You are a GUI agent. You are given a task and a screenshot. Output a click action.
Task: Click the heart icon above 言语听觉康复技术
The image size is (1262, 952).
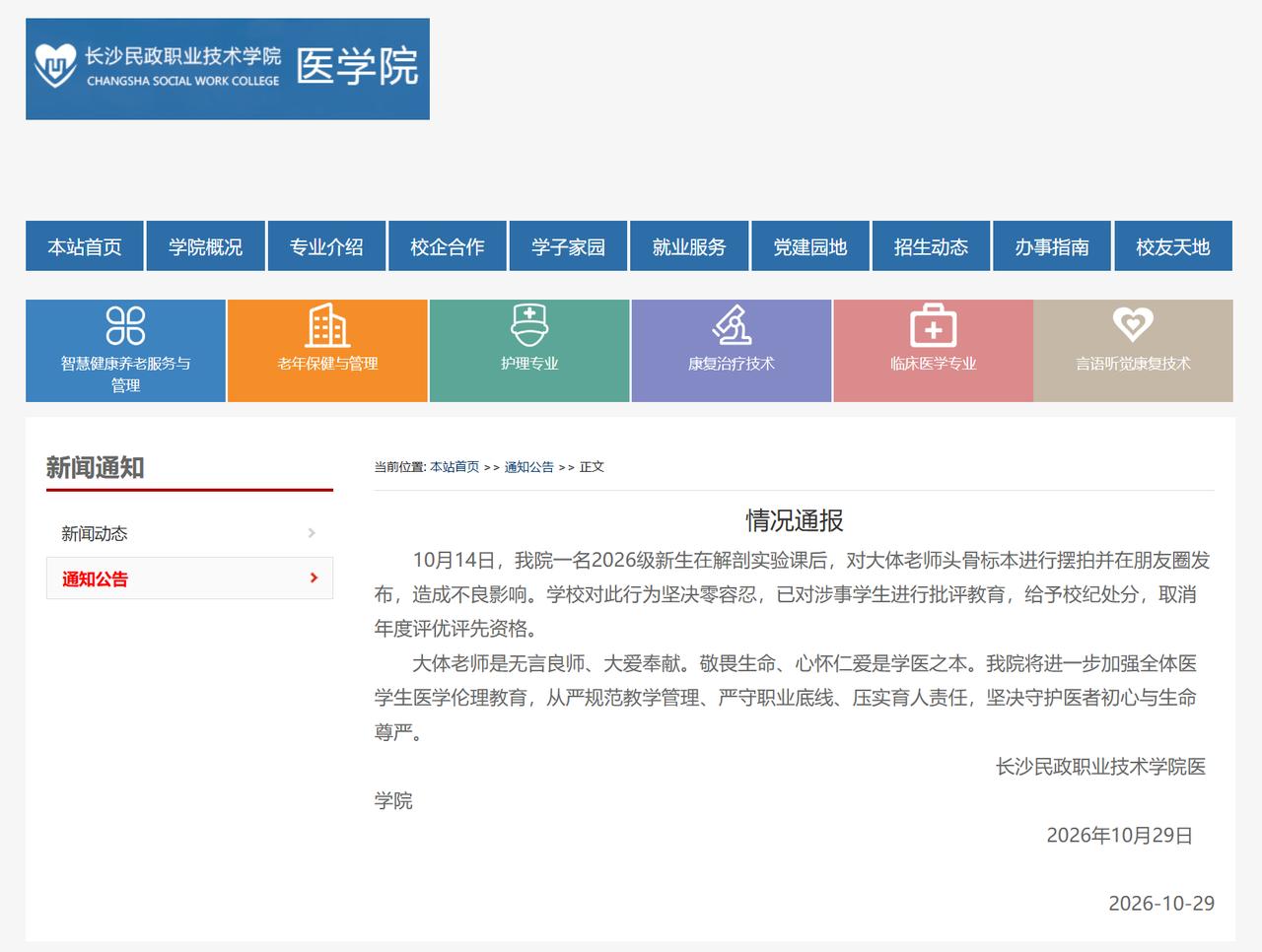[1133, 324]
